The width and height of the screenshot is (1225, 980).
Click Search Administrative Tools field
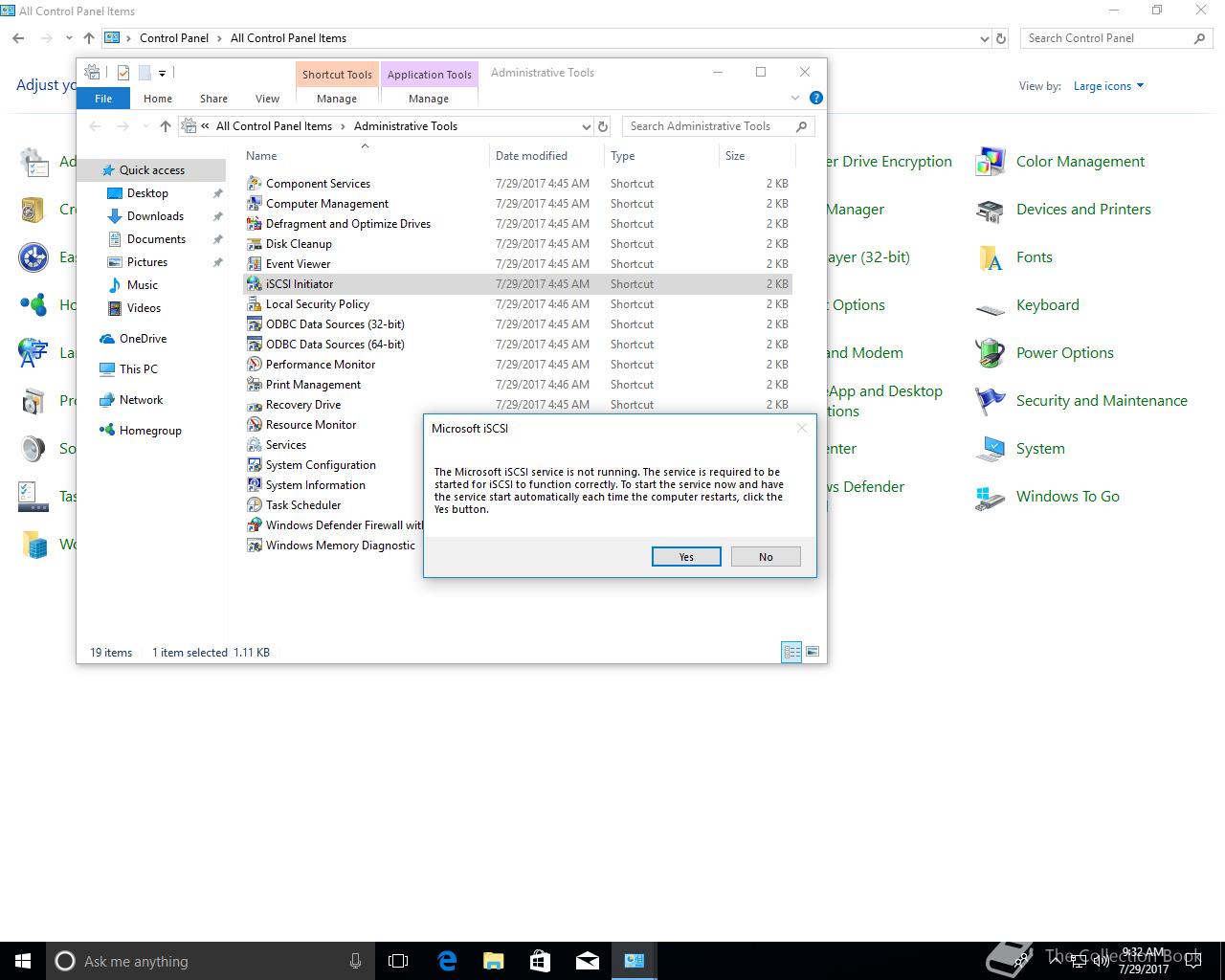coord(718,126)
